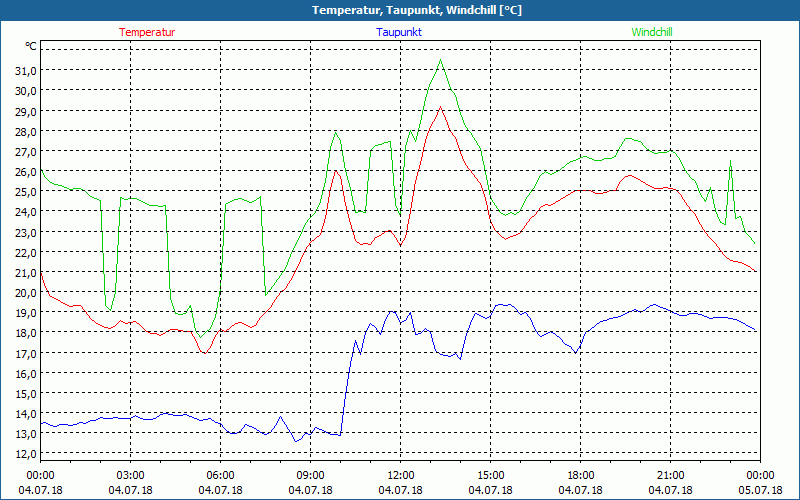Click the °C unit label on y-axis

pos(31,46)
